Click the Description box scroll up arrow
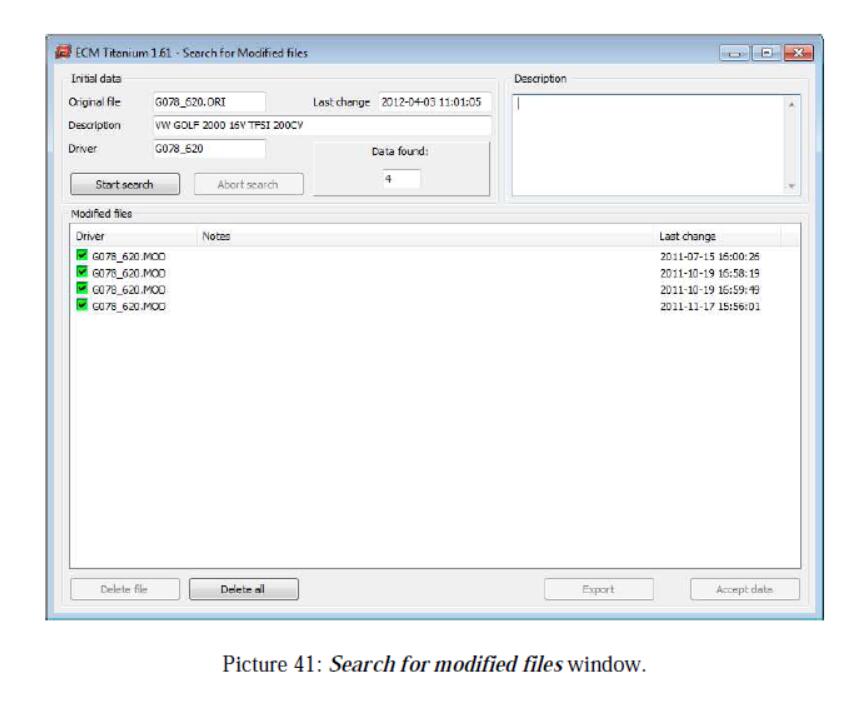 pos(792,104)
